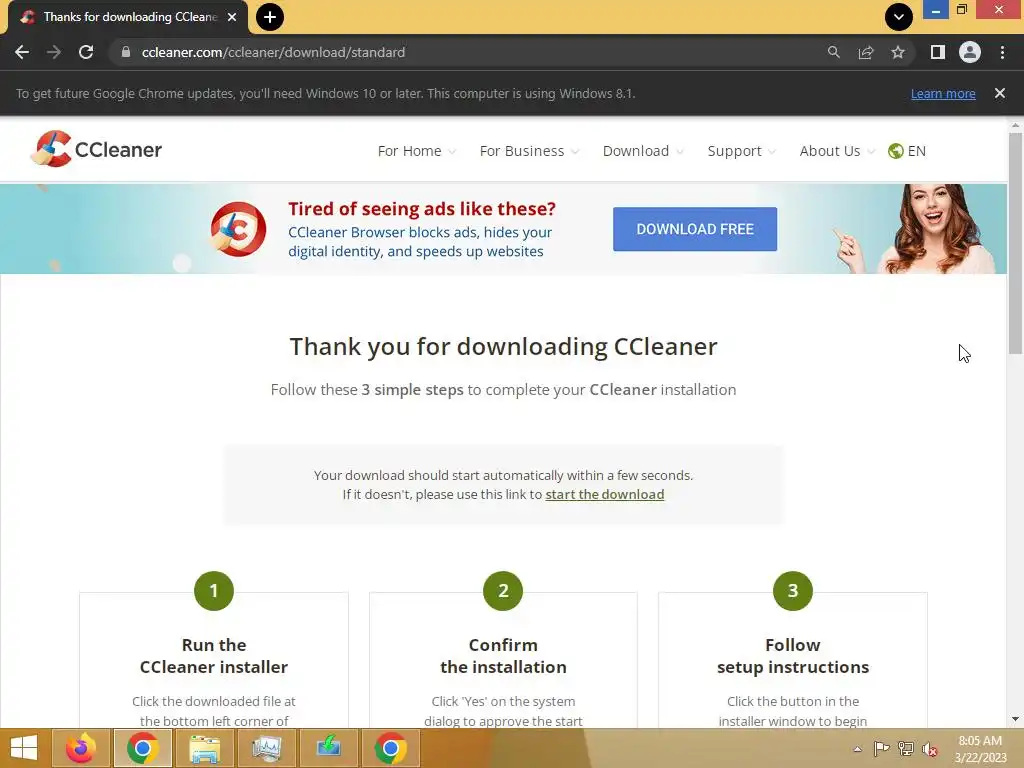The height and width of the screenshot is (768, 1024).
Task: Click the Action Center flag icon
Action: [x=881, y=749]
